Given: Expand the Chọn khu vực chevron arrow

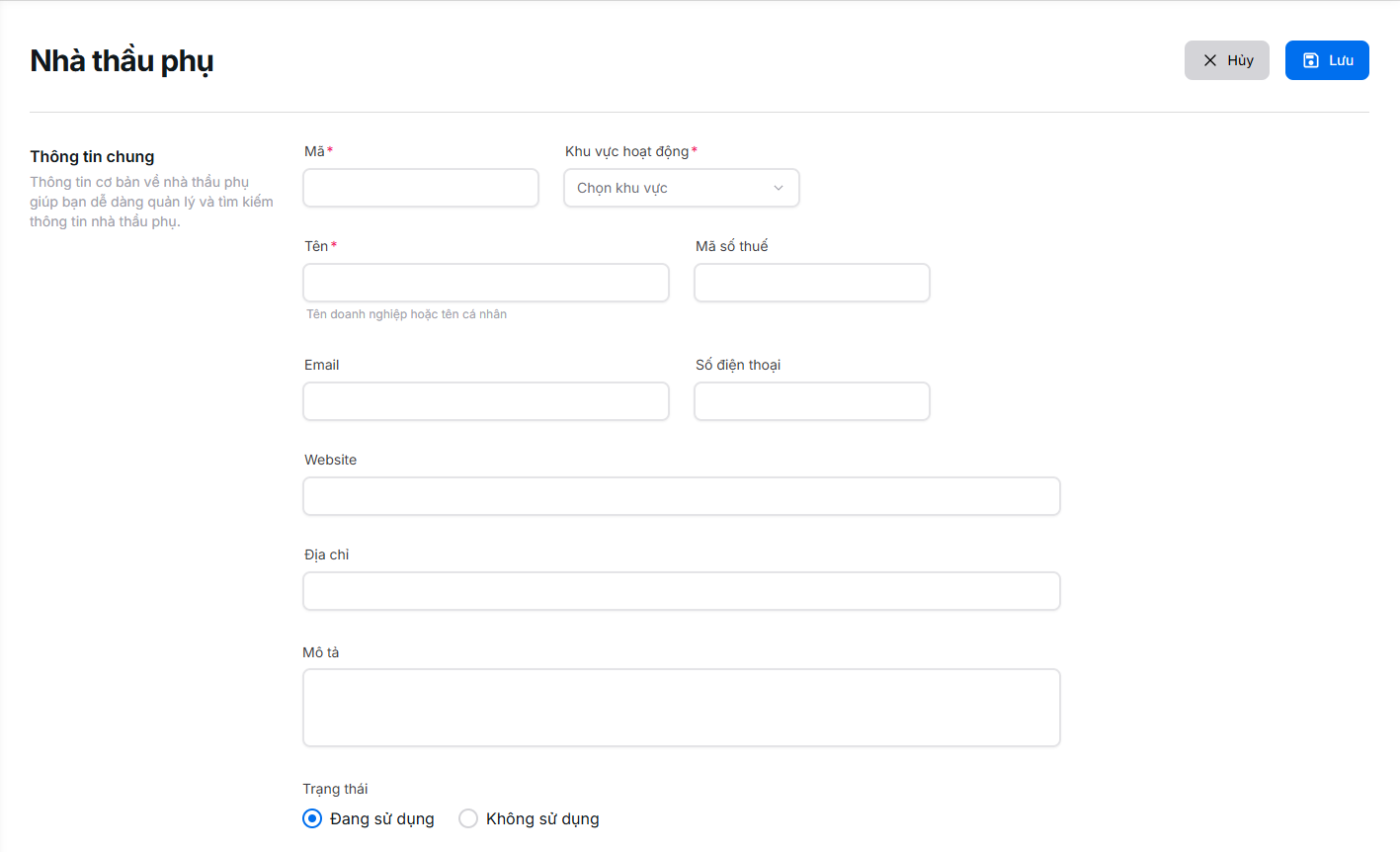Looking at the screenshot, I should click(779, 188).
